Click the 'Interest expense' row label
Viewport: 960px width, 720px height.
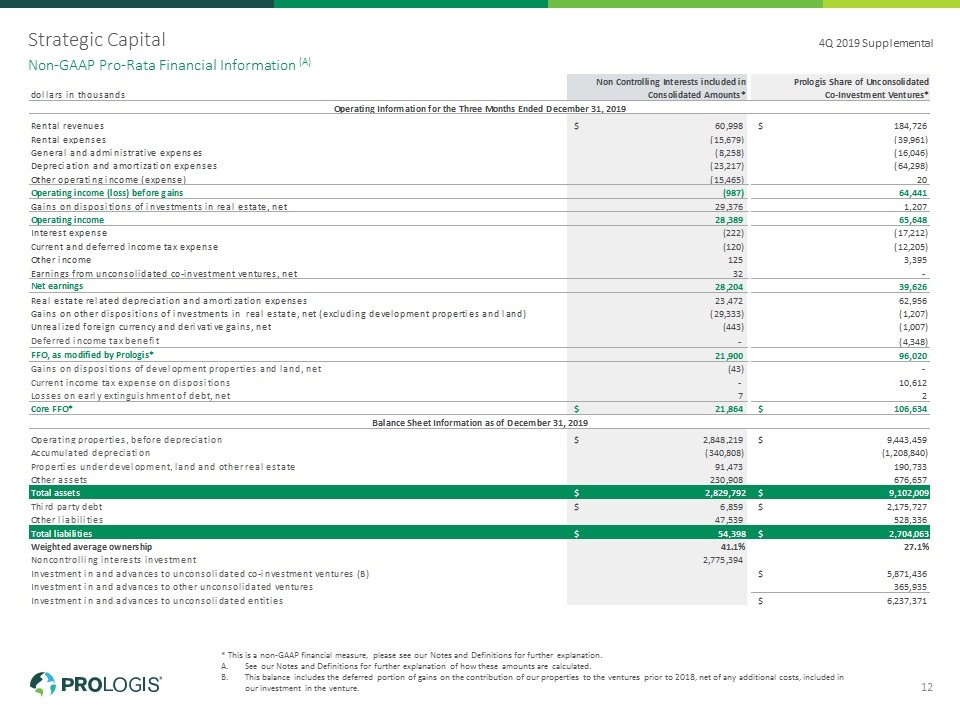[x=69, y=233]
